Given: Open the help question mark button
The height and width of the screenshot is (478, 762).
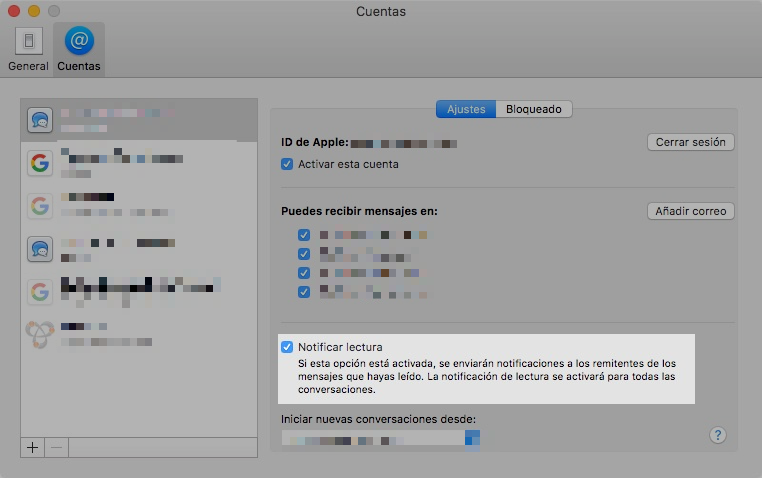Looking at the screenshot, I should [718, 435].
